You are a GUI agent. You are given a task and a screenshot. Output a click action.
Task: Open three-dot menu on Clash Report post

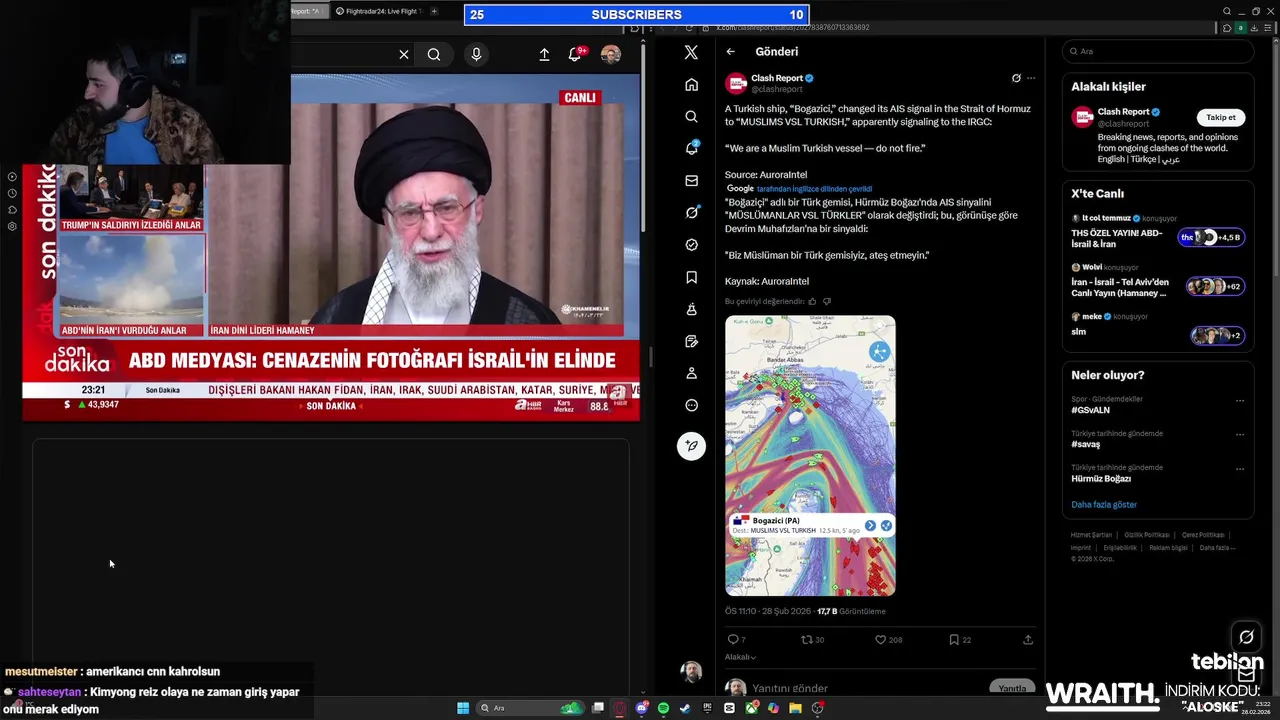click(x=1031, y=78)
